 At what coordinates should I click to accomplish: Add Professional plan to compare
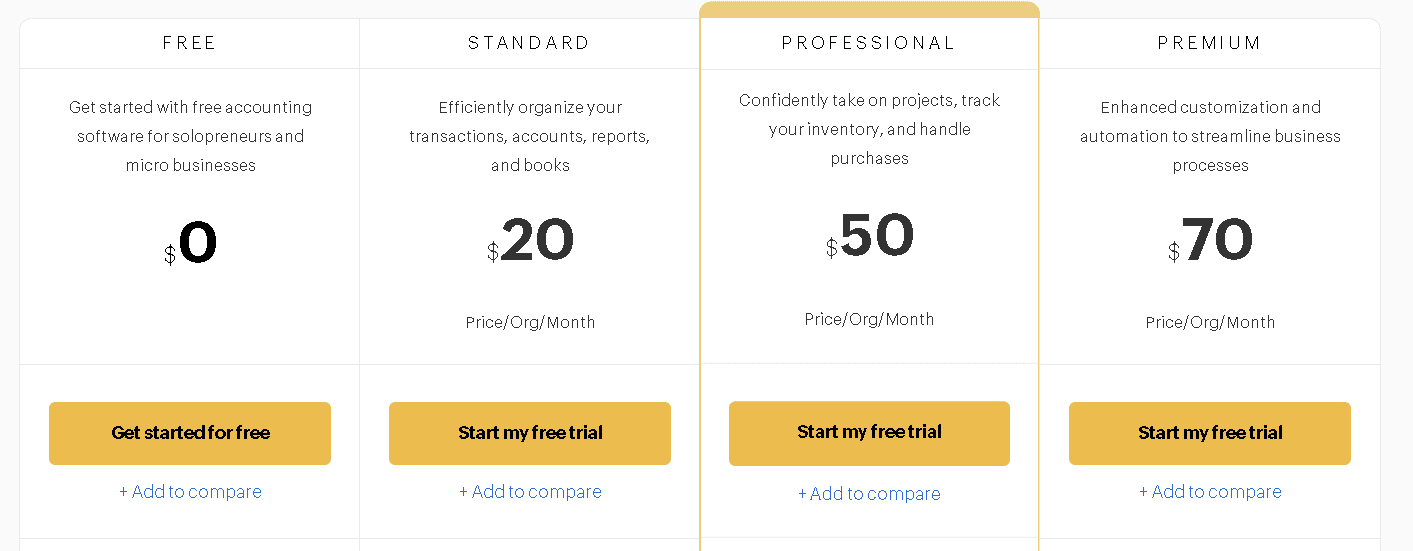click(x=869, y=493)
